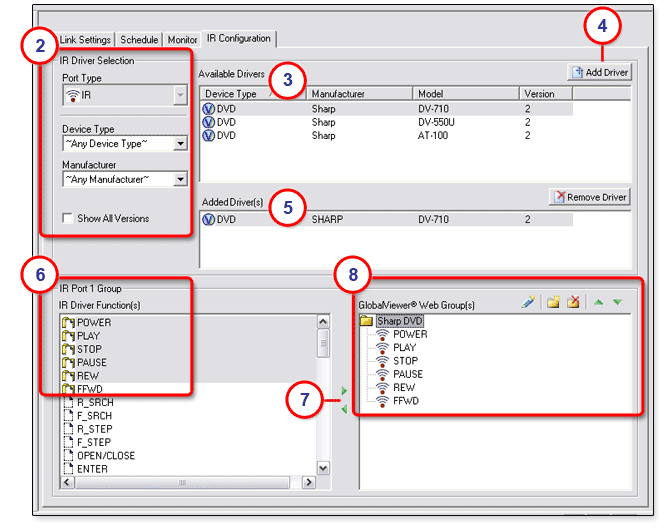The height and width of the screenshot is (529, 670).
Task: Open the Monitor tab
Action: [x=182, y=40]
